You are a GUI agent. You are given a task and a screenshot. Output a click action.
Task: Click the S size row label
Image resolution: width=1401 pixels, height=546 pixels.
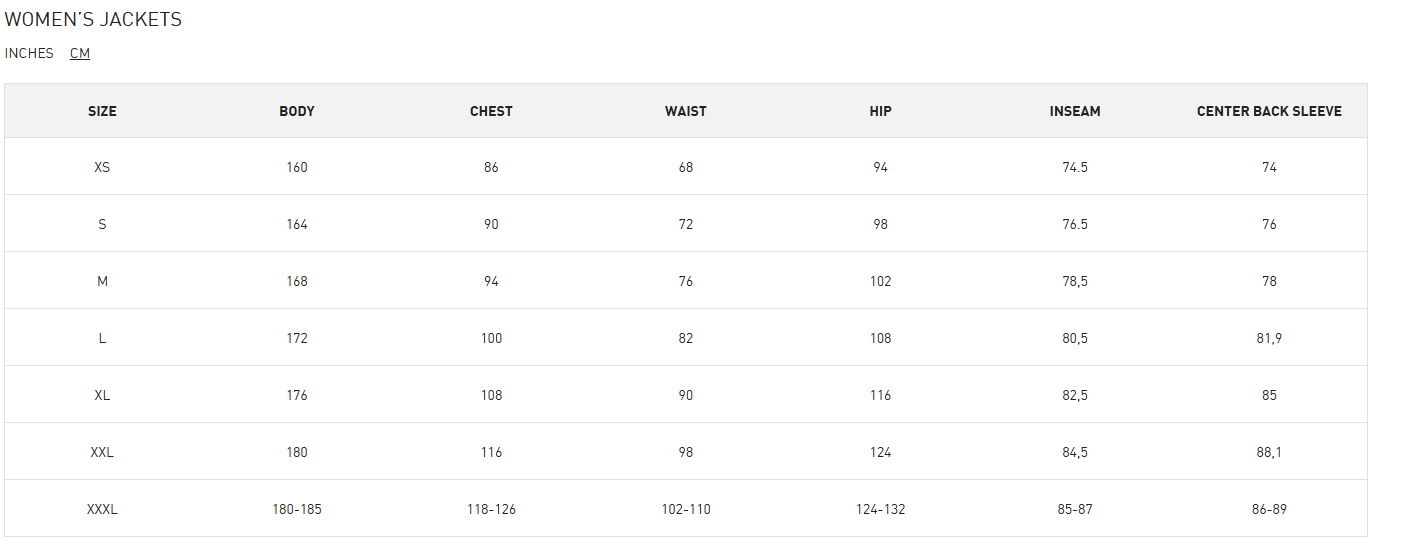tap(102, 225)
